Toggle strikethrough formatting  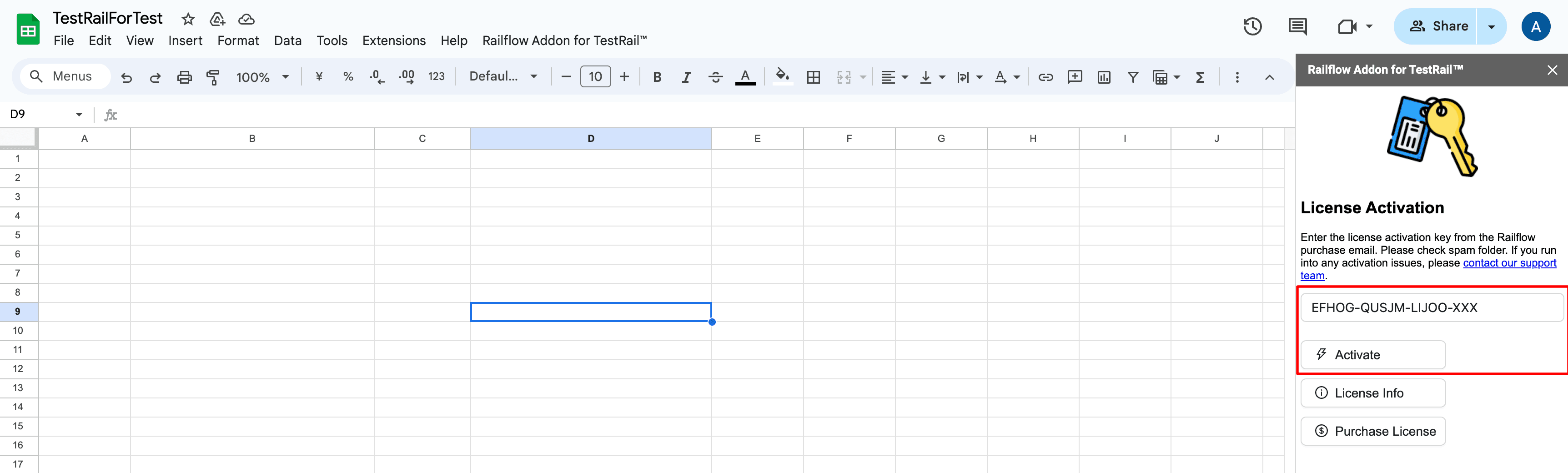click(716, 77)
